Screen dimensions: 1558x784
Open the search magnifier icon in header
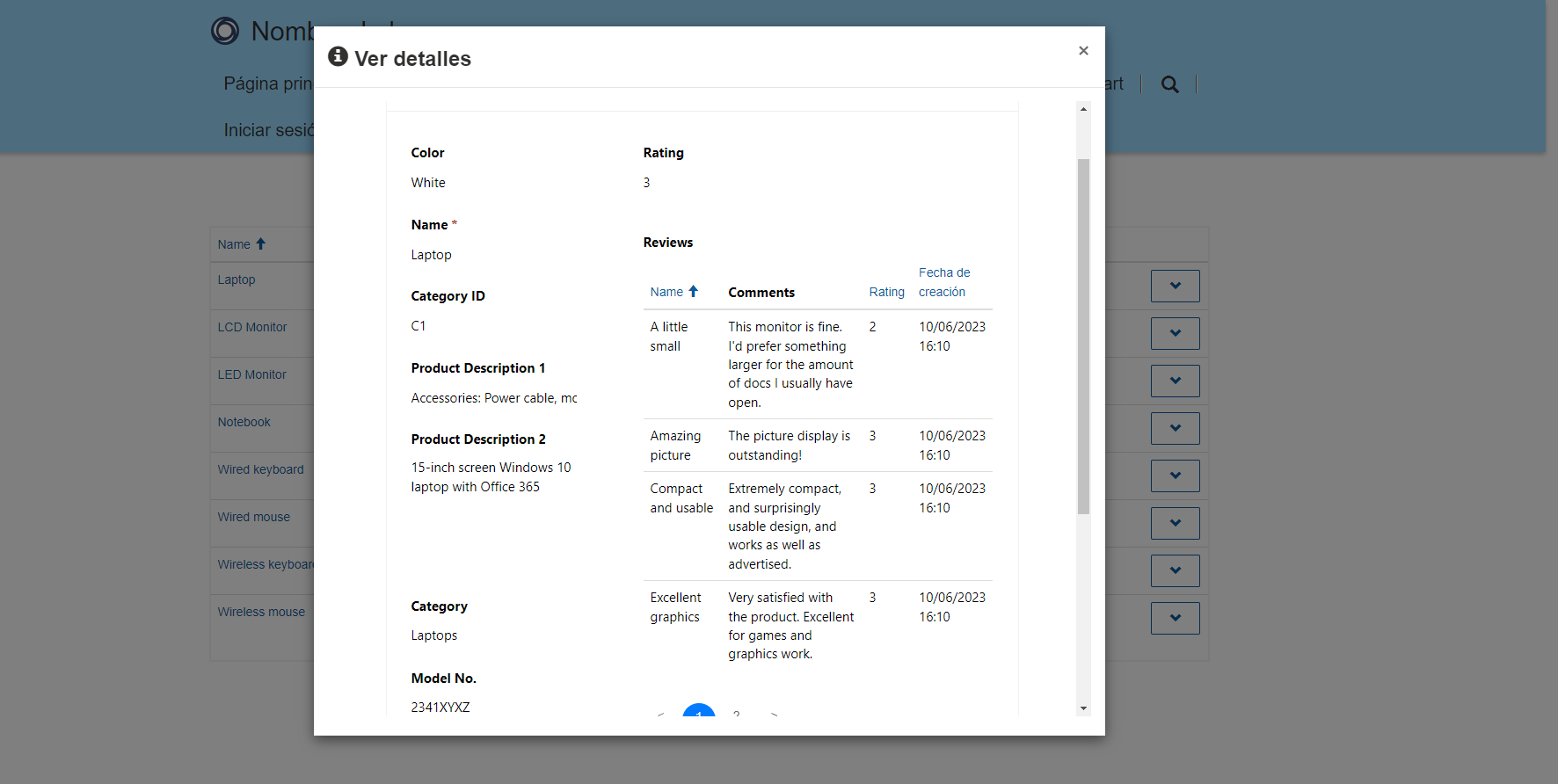coord(1169,84)
